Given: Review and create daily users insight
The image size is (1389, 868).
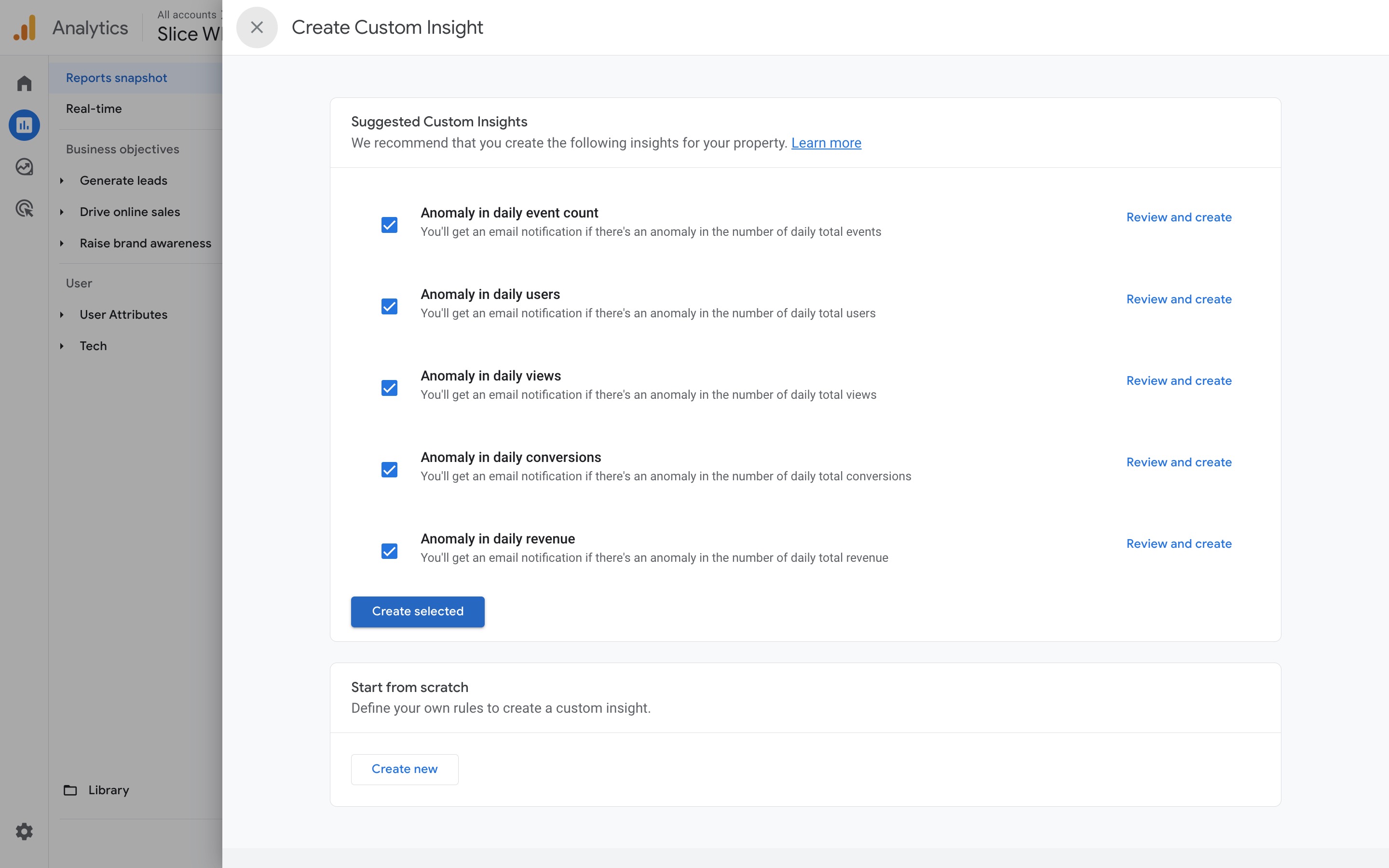Looking at the screenshot, I should (1179, 299).
